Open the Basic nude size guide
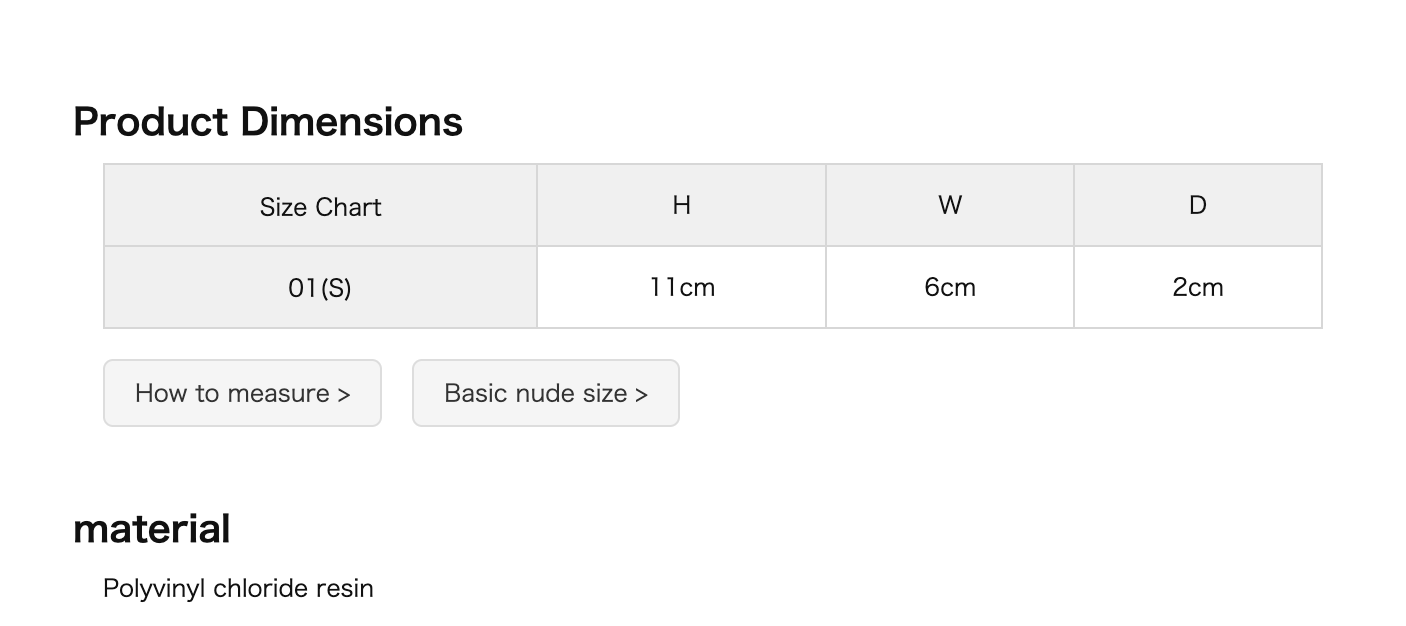This screenshot has width=1406, height=626. 546,393
